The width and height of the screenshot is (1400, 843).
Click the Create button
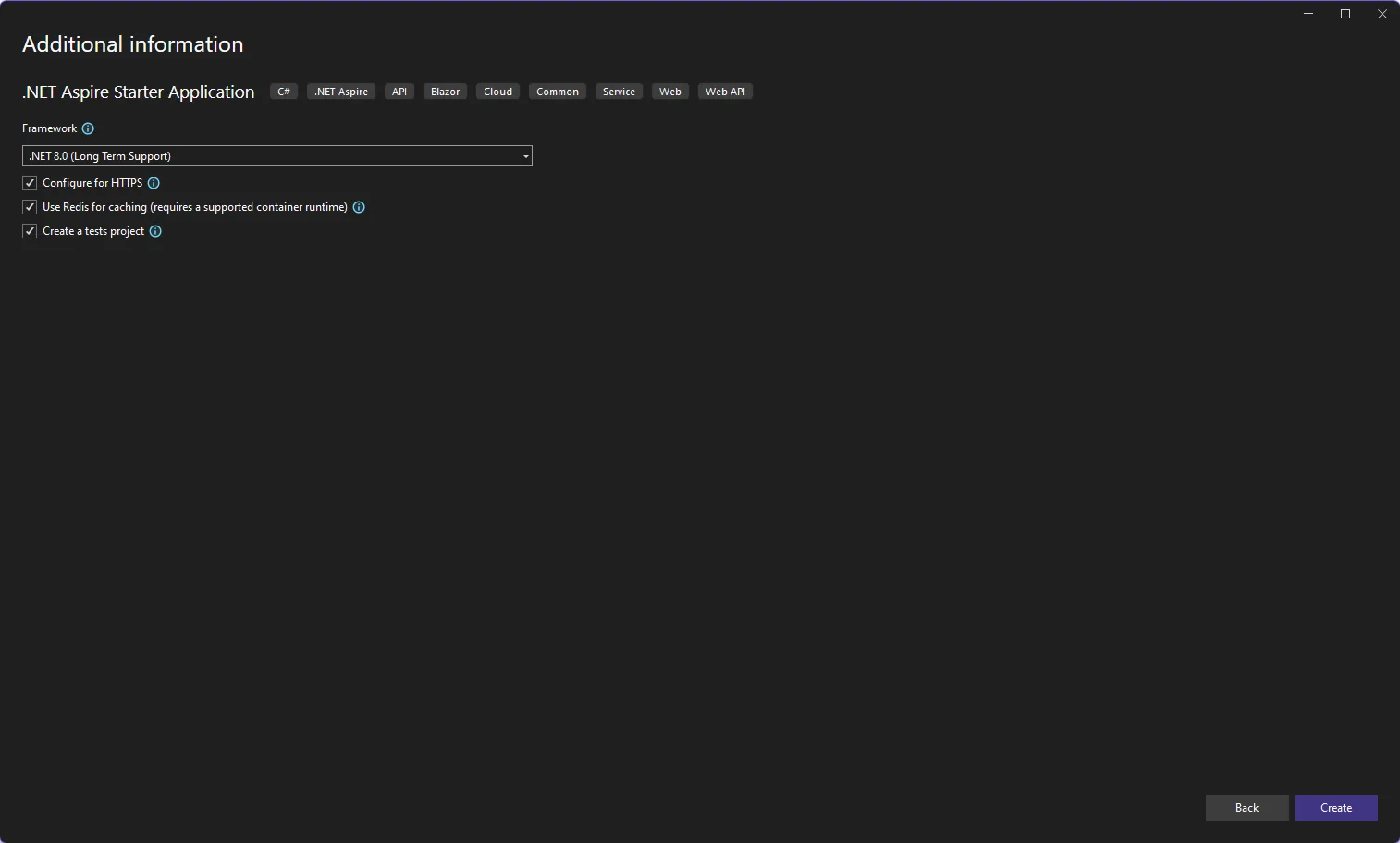coord(1336,808)
